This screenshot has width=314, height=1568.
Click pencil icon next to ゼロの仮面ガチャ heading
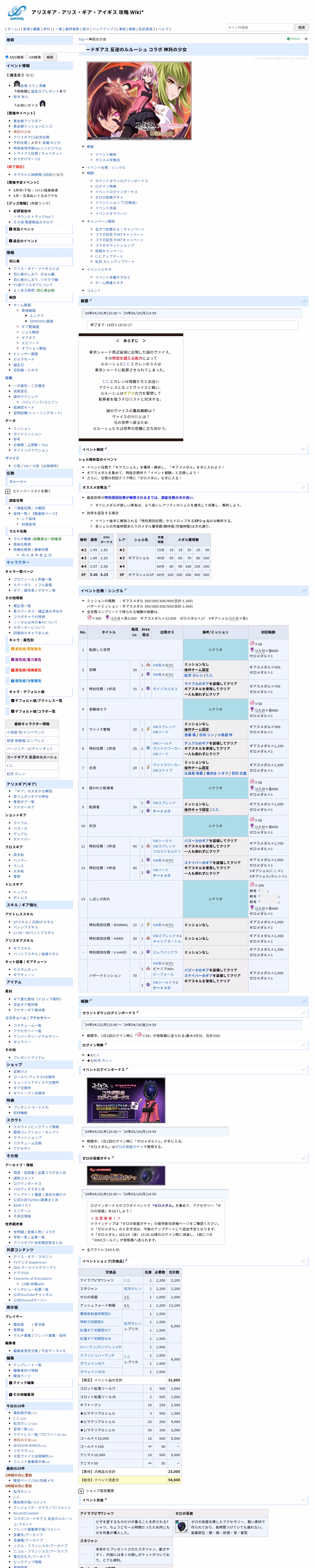tap(113, 1158)
